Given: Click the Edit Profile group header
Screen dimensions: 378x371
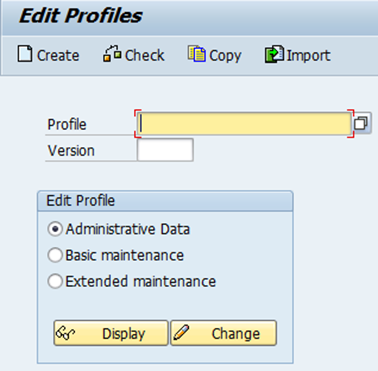Looking at the screenshot, I should click(165, 201).
